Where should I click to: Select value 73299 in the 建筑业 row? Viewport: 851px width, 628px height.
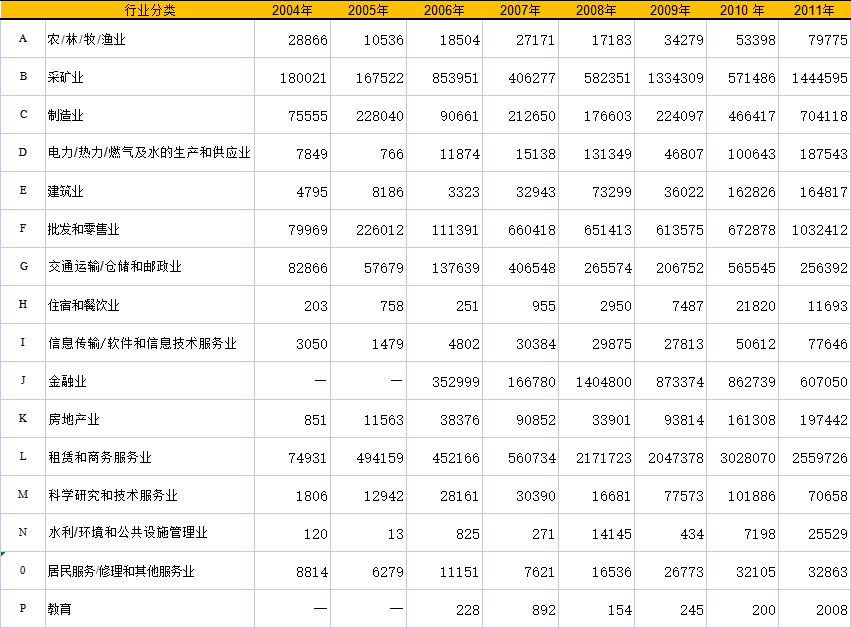pos(596,191)
